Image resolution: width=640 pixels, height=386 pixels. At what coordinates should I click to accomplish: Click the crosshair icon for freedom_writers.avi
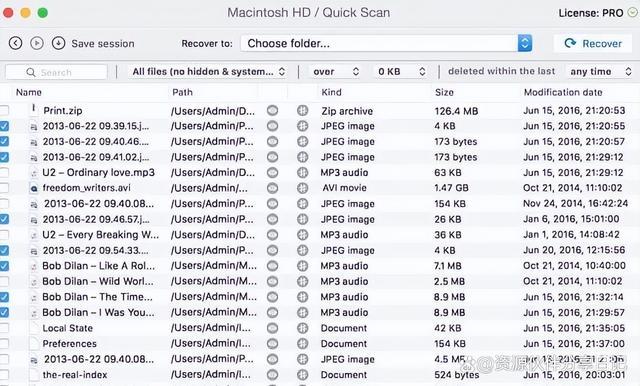click(302, 188)
